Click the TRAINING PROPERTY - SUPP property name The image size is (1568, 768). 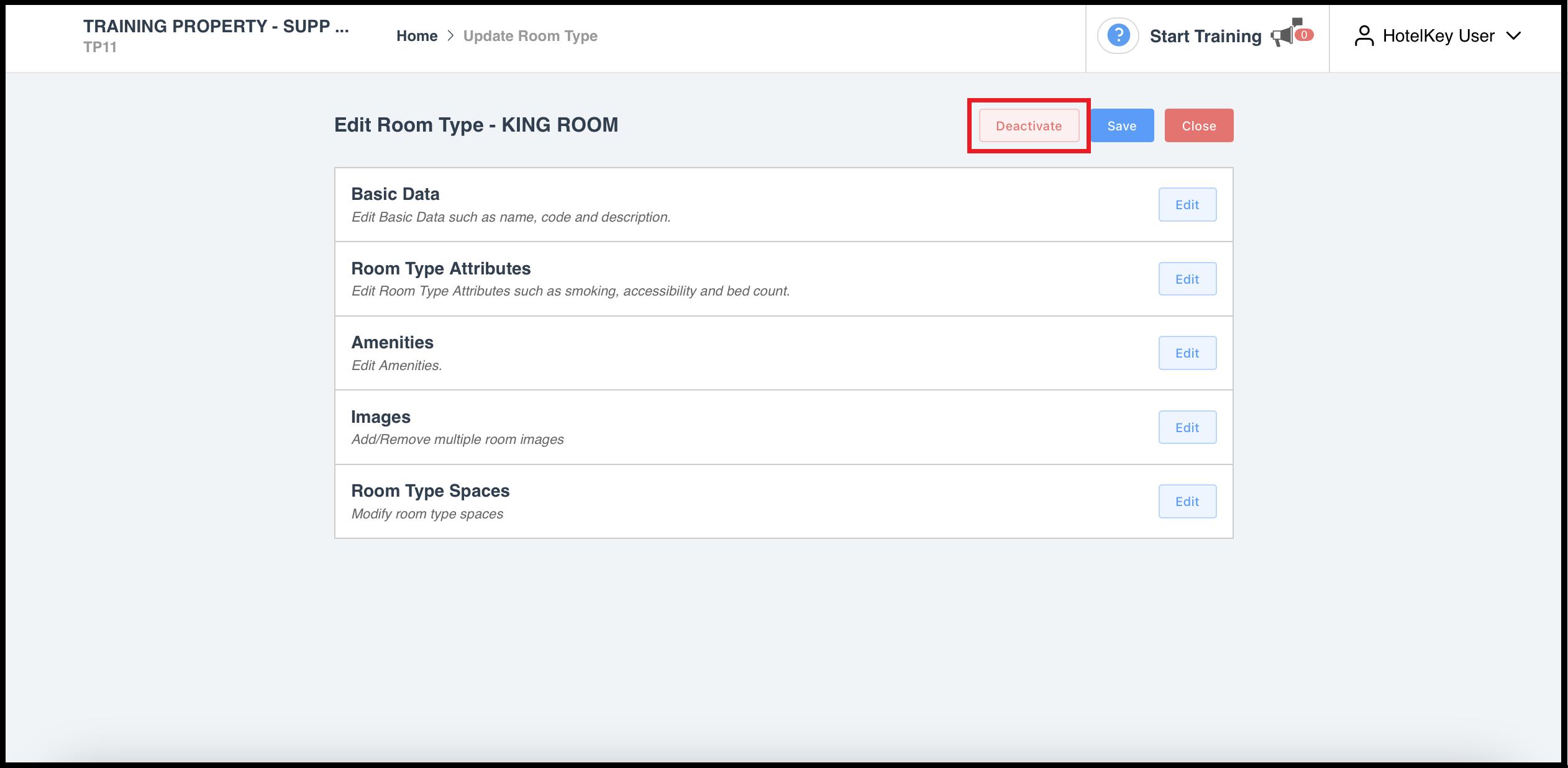point(216,25)
